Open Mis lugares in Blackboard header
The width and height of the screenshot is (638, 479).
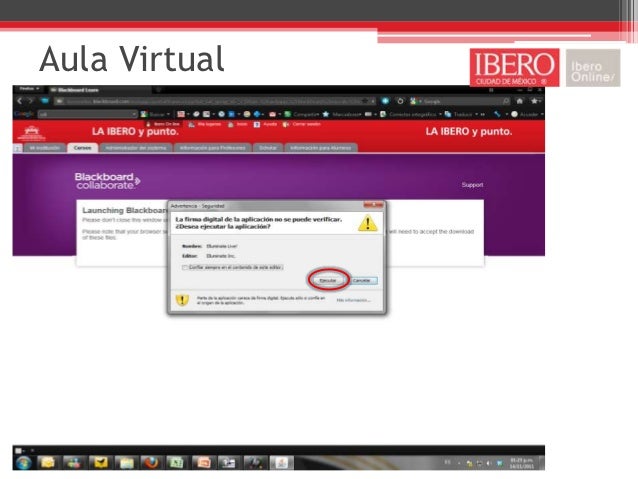click(205, 124)
